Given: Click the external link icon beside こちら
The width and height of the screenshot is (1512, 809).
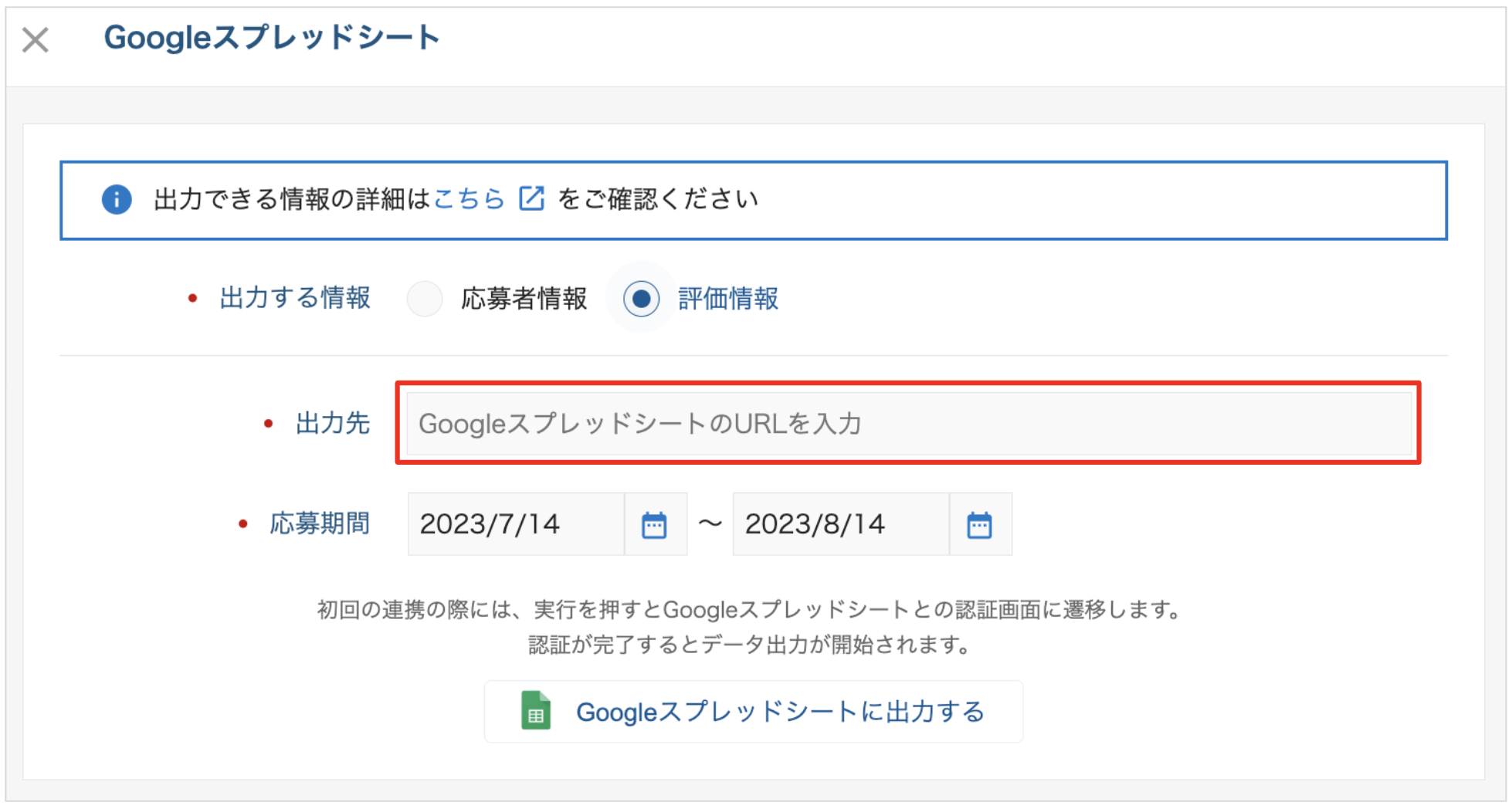Looking at the screenshot, I should pos(531,198).
